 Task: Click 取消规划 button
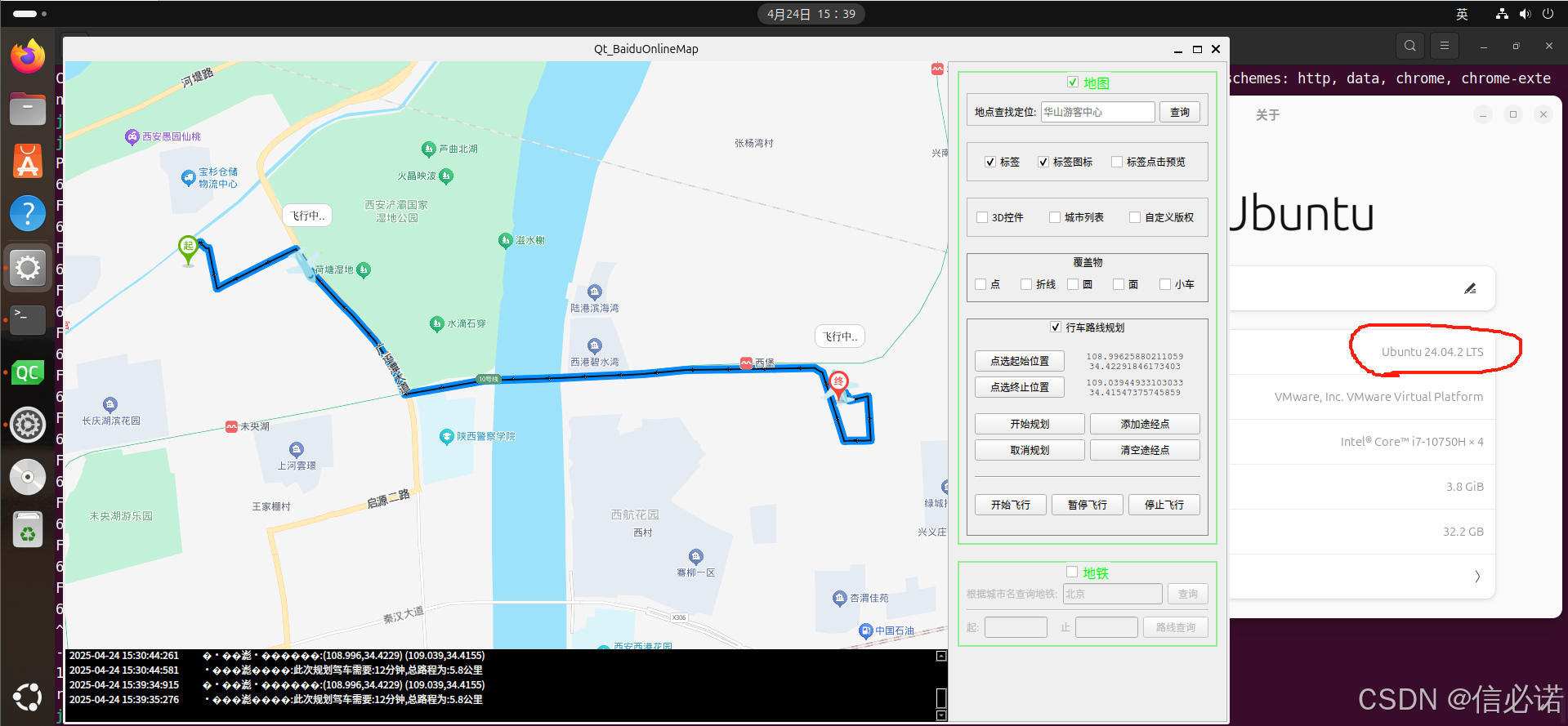click(1030, 450)
